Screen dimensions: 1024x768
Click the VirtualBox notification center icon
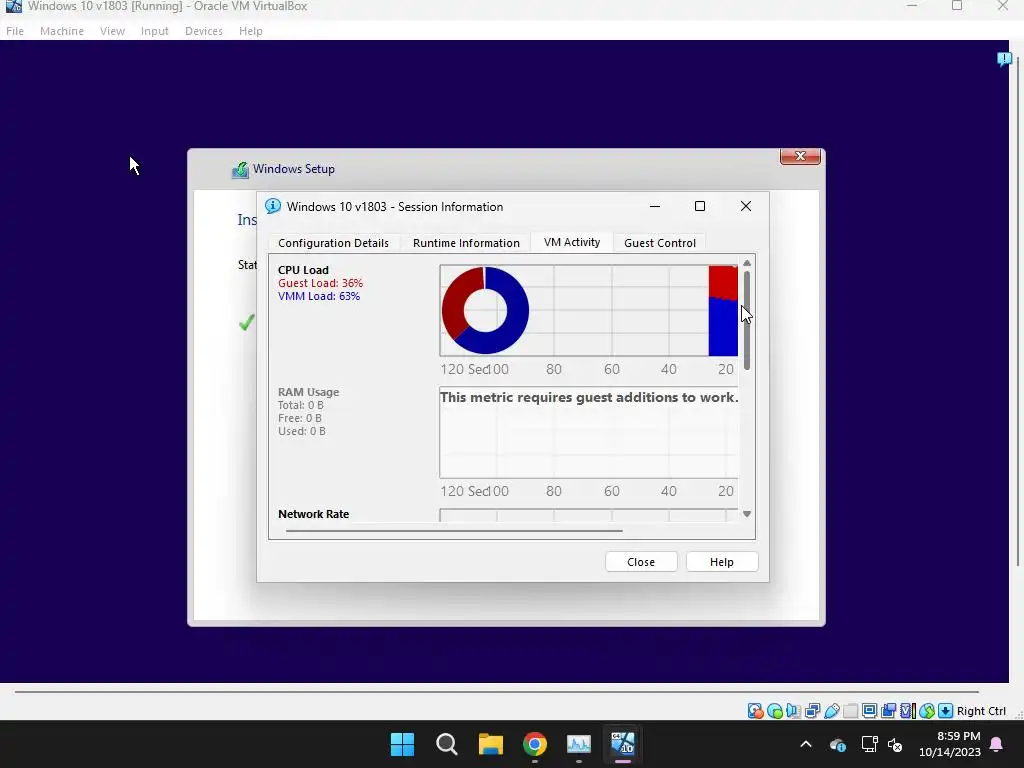click(x=1004, y=59)
